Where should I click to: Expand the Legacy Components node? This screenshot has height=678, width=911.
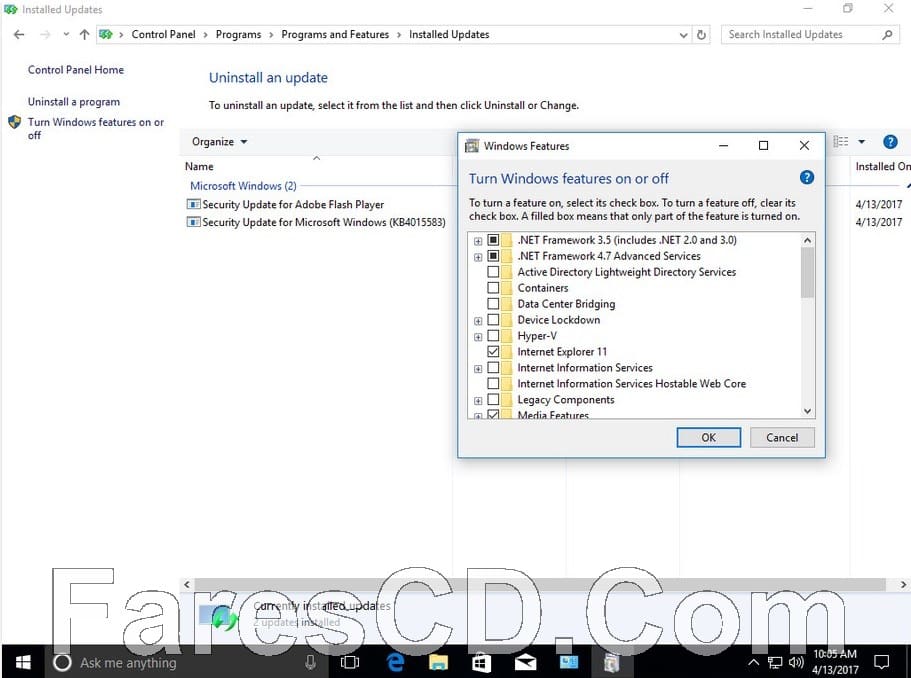pyautogui.click(x=478, y=401)
